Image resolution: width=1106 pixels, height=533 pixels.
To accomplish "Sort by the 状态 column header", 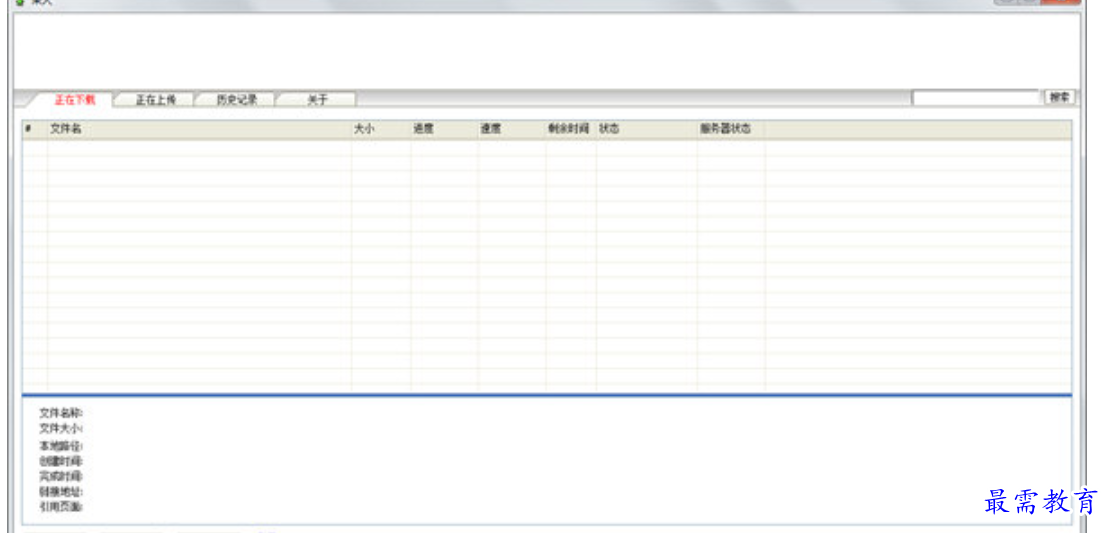I will 647,130.
